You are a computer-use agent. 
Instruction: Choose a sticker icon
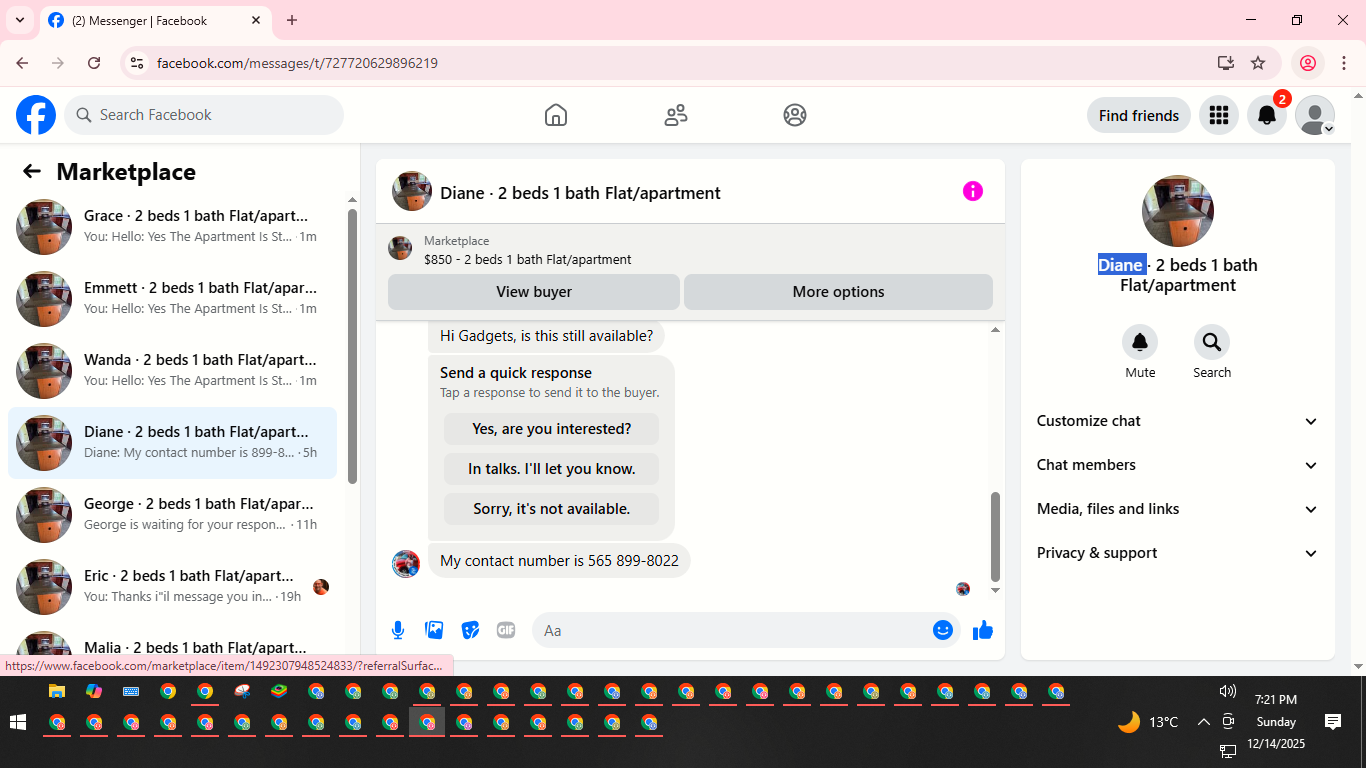click(x=470, y=630)
